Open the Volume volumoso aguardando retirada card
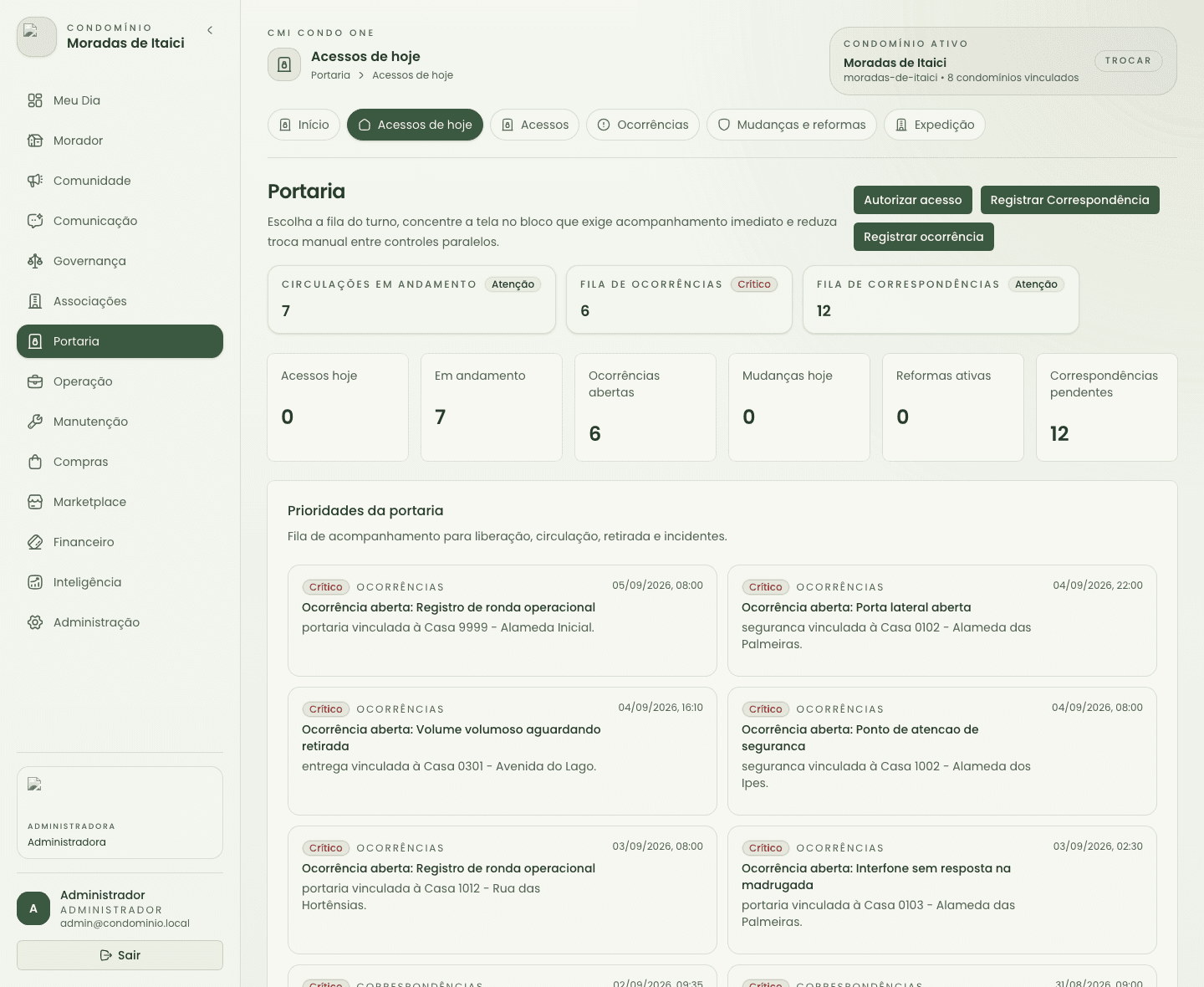Screen dimensions: 1204x987 [x=503, y=751]
